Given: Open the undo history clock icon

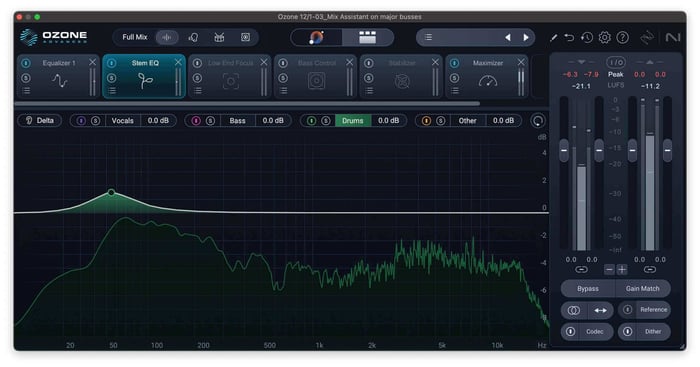Looking at the screenshot, I should [x=587, y=38].
